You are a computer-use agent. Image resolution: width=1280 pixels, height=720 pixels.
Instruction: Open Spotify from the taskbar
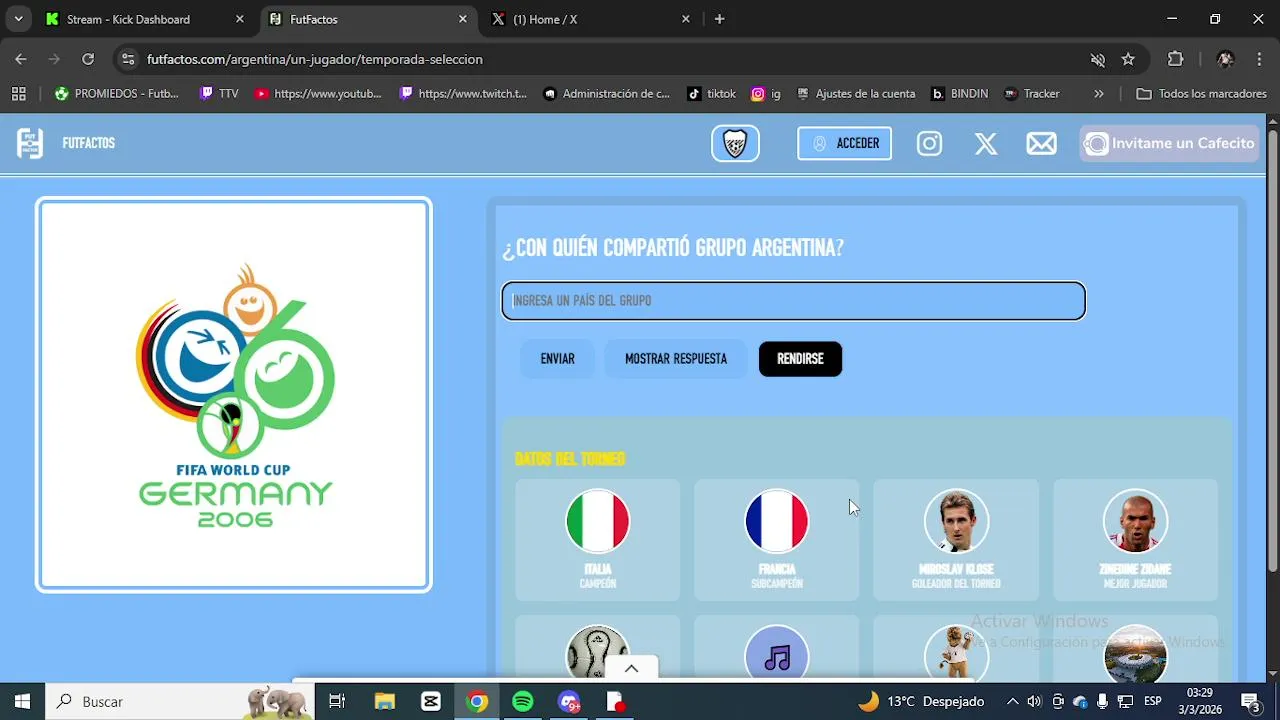click(x=523, y=701)
